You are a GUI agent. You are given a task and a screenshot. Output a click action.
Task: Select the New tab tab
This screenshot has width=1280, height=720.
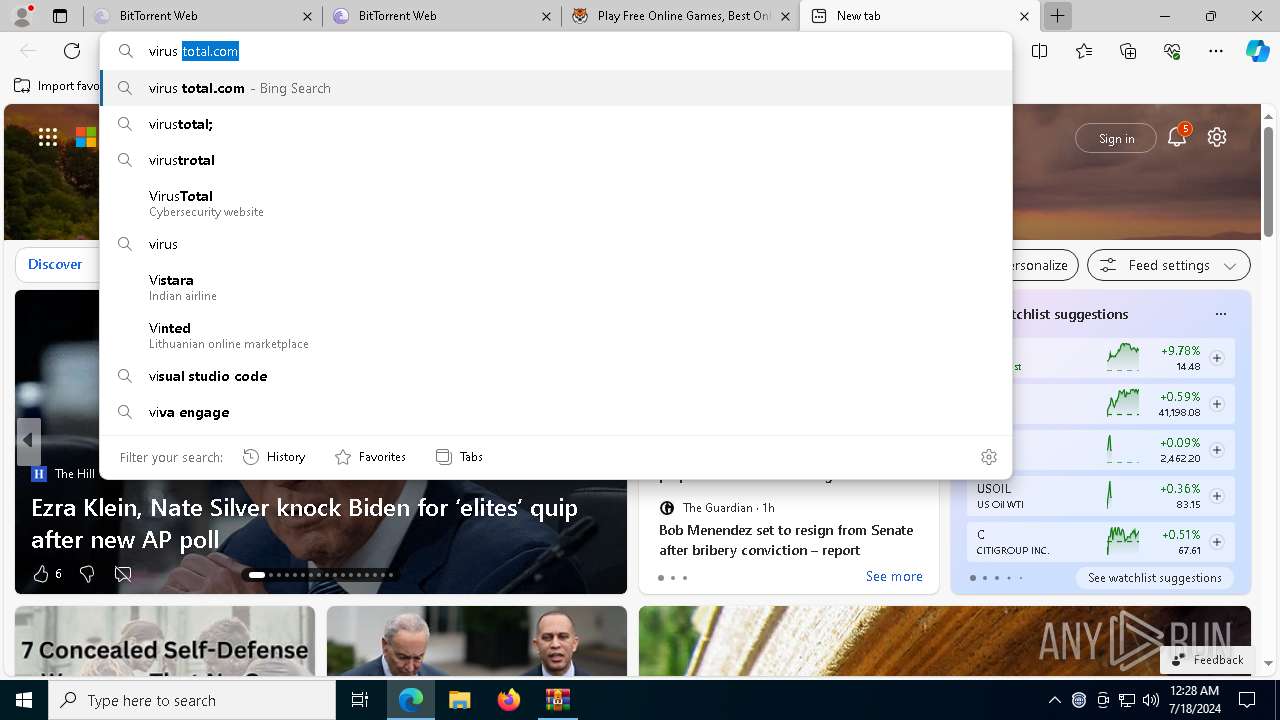[x=920, y=16]
